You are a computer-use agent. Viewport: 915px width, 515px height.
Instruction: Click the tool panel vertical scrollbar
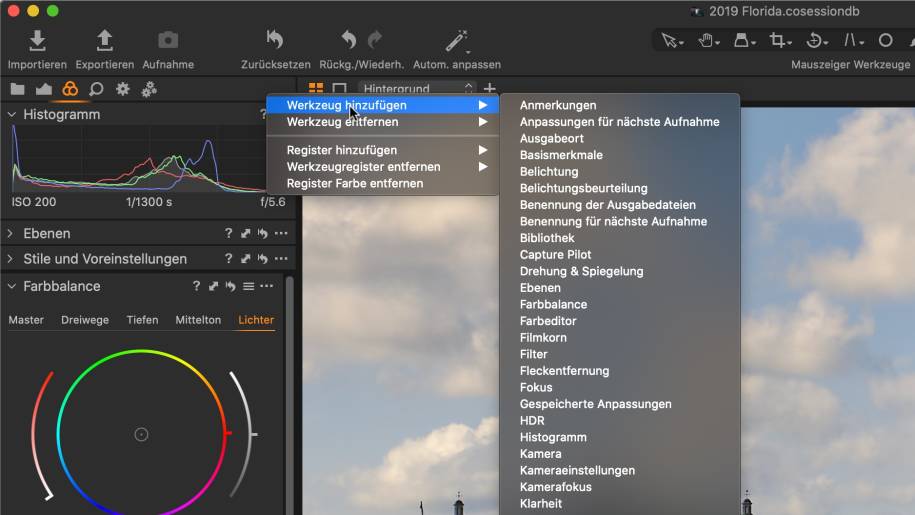click(x=289, y=395)
